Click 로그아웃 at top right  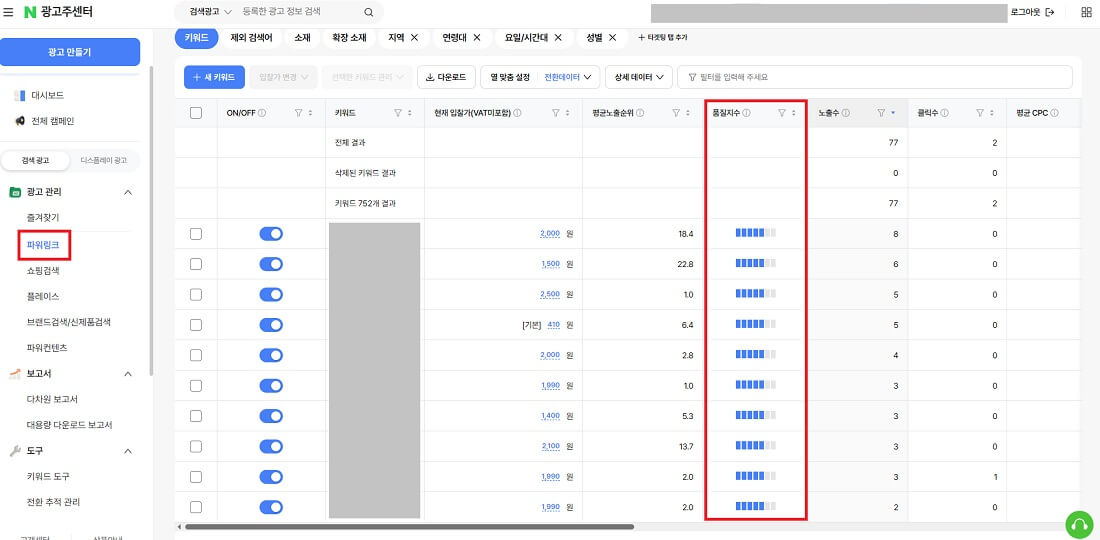[1032, 12]
